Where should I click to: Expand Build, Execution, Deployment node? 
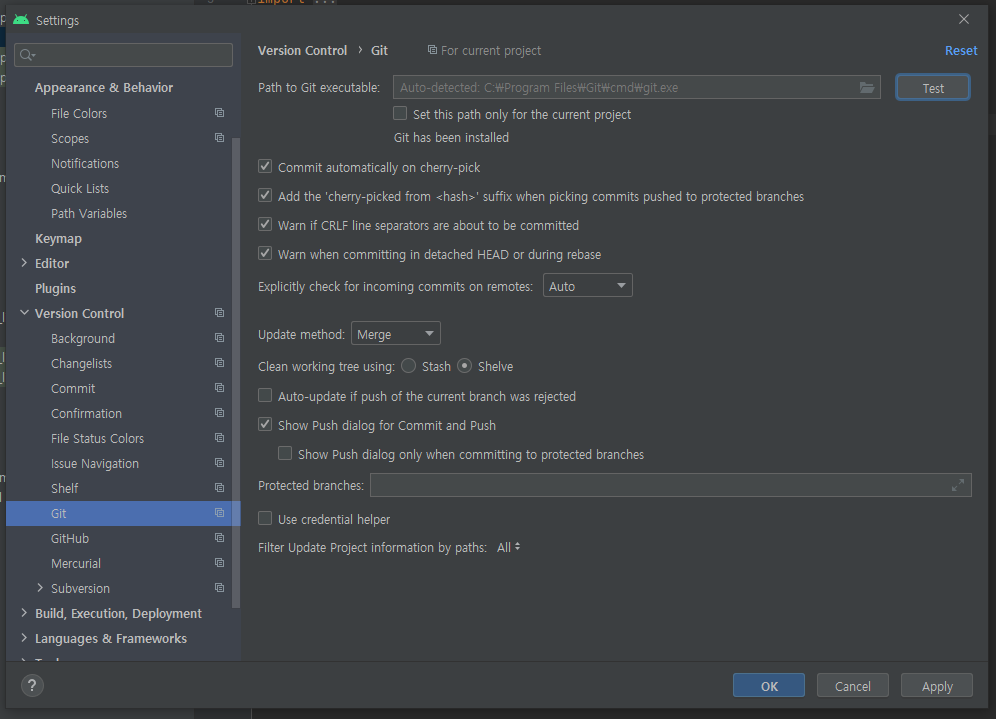point(24,613)
